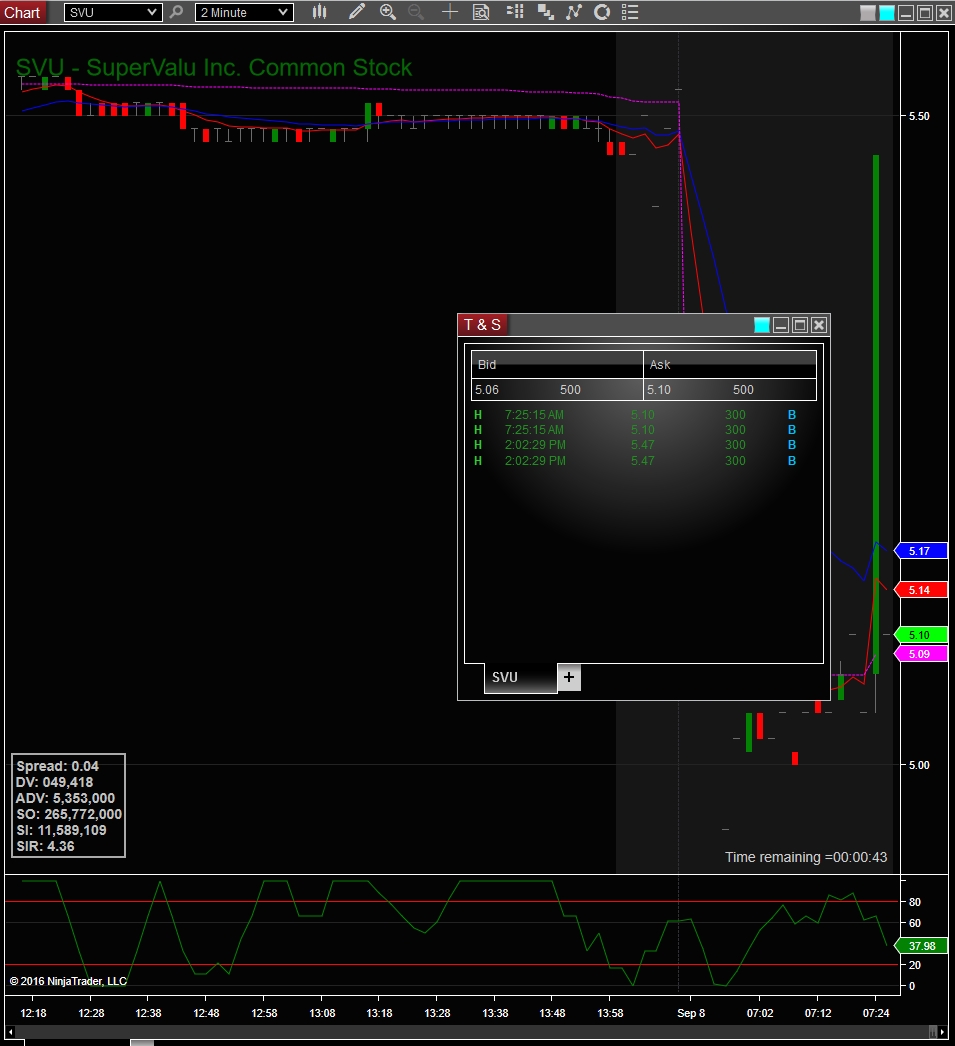Image resolution: width=955 pixels, height=1046 pixels.
Task: Click the Time remaining countdown text
Action: [806, 857]
